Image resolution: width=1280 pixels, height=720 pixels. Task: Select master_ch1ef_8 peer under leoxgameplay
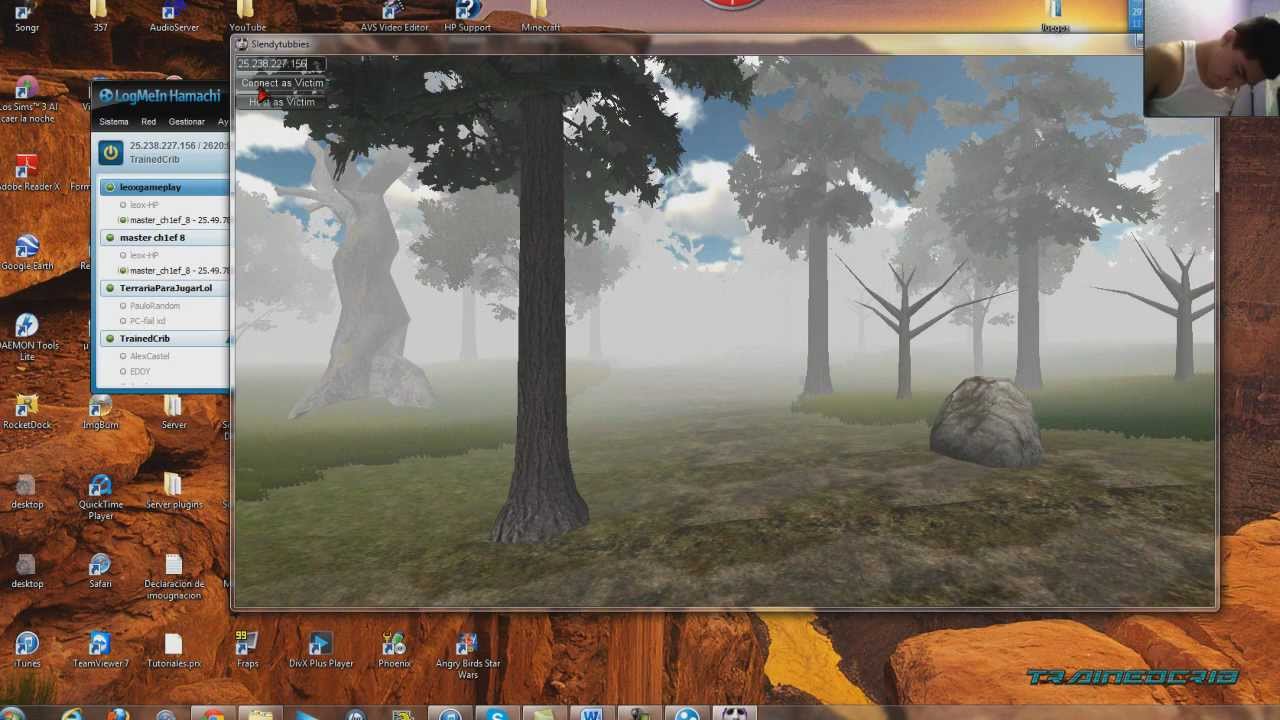[x=173, y=220]
